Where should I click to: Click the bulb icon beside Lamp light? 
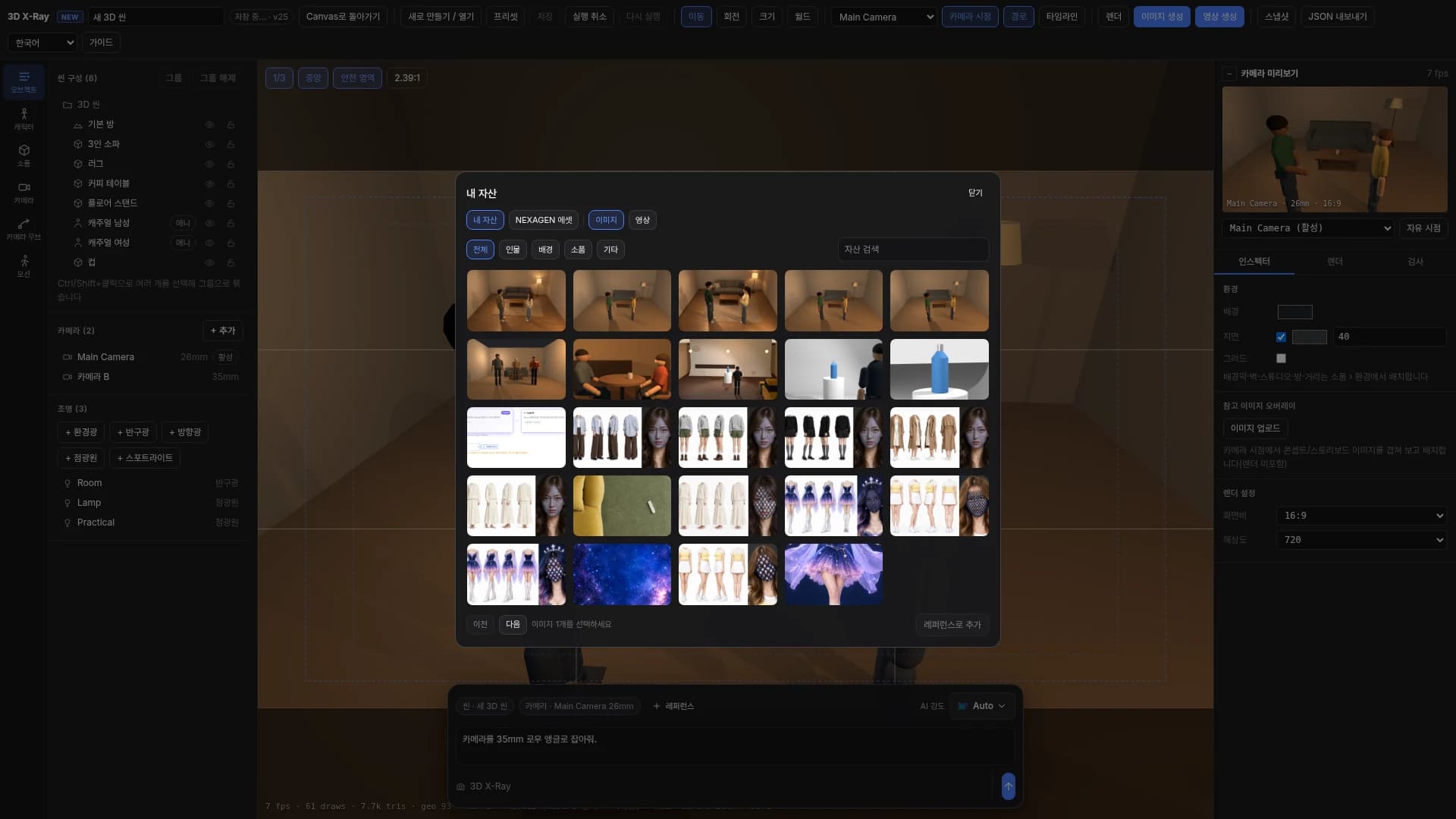tap(67, 503)
